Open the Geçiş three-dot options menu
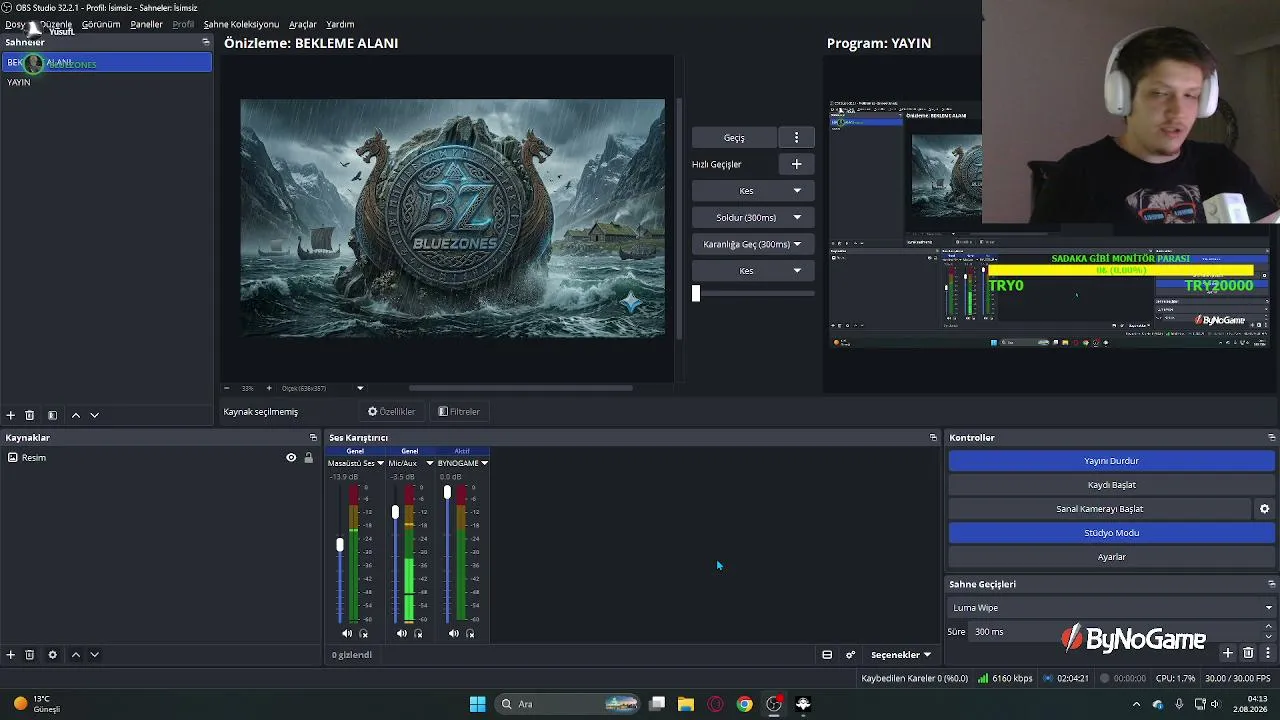Screen dimensions: 1280x720 pyautogui.click(x=797, y=138)
